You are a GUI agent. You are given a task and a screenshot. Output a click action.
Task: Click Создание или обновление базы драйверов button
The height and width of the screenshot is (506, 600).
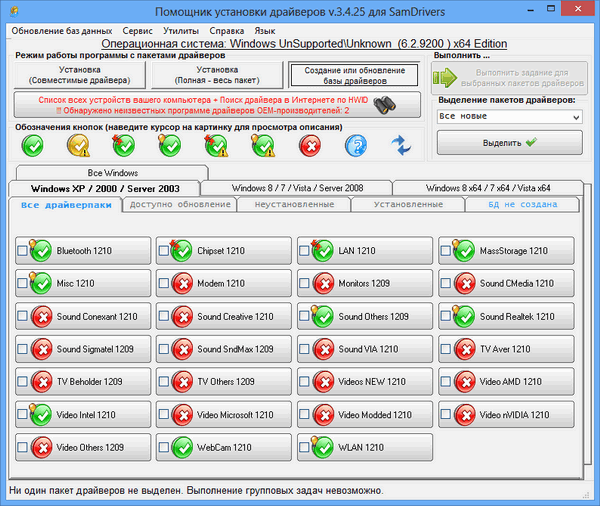(354, 75)
